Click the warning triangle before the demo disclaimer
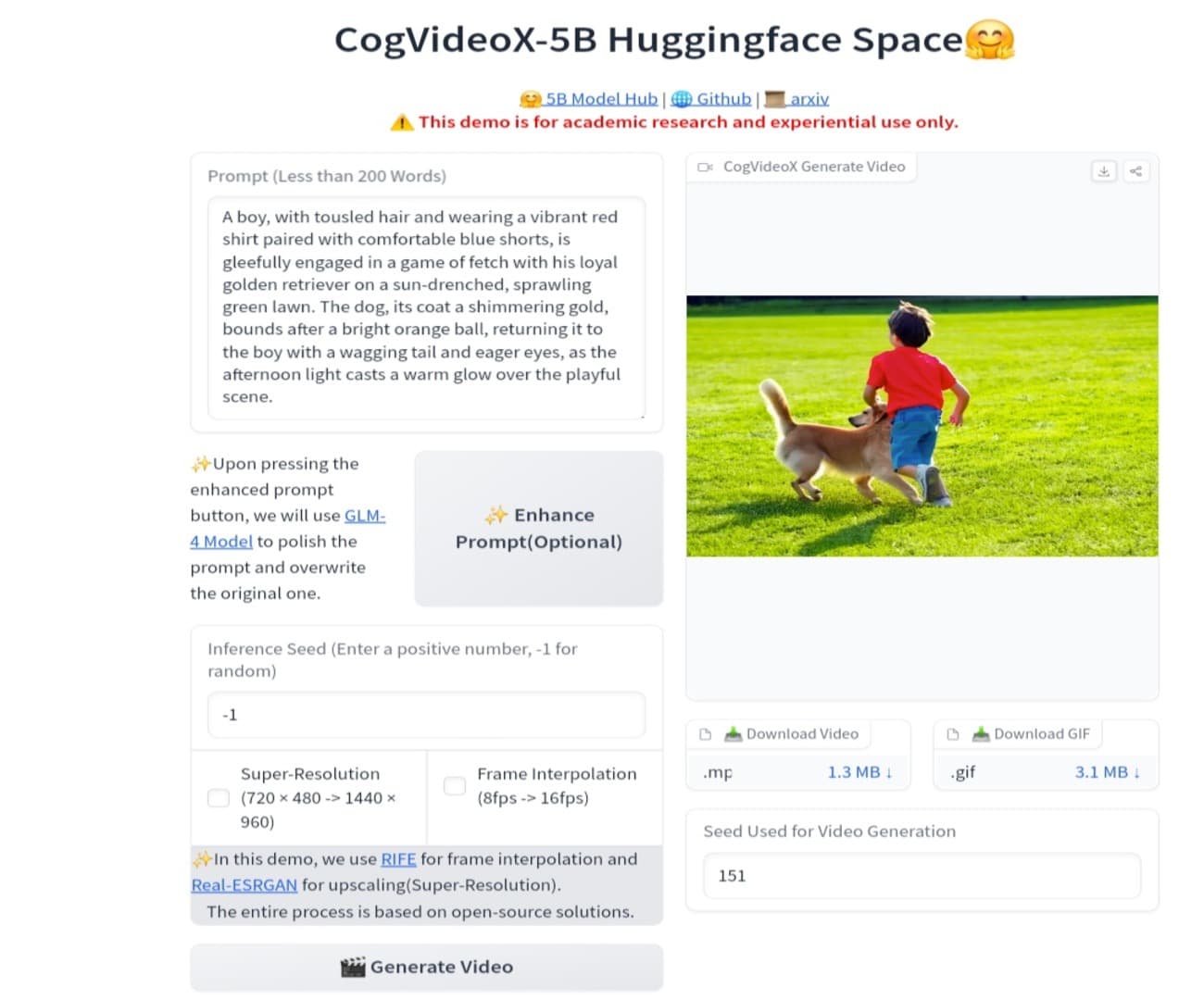This screenshot has height=1000, width=1204. 402,121
